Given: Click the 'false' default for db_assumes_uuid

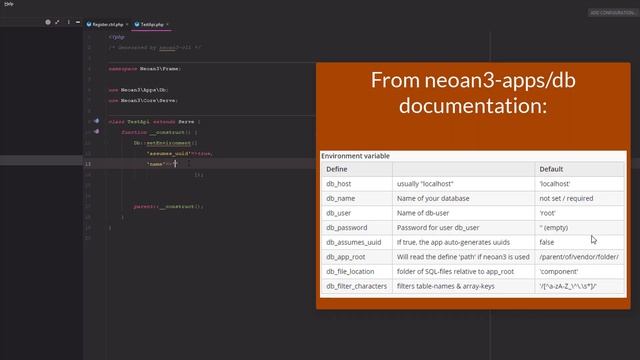Looking at the screenshot, I should pos(547,242).
